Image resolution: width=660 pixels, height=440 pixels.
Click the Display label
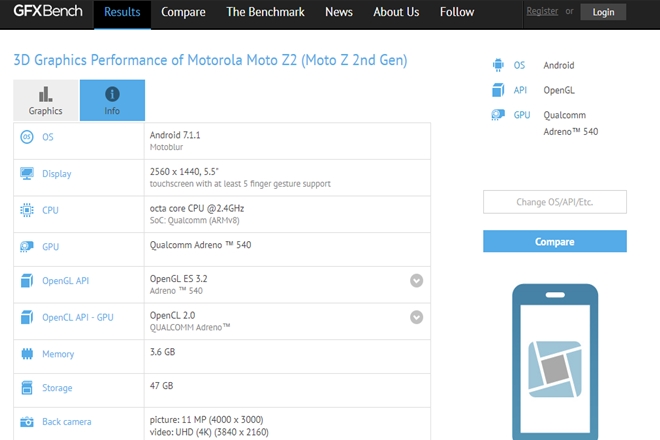click(x=56, y=173)
